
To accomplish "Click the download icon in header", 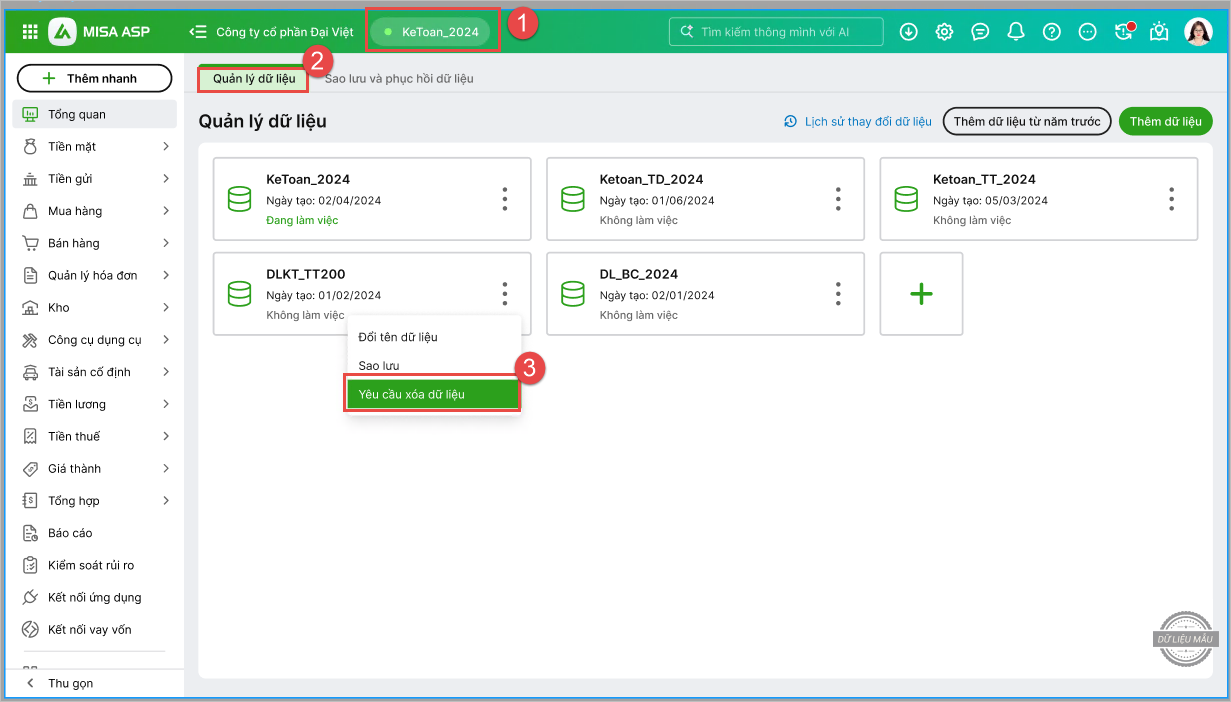I will [908, 32].
